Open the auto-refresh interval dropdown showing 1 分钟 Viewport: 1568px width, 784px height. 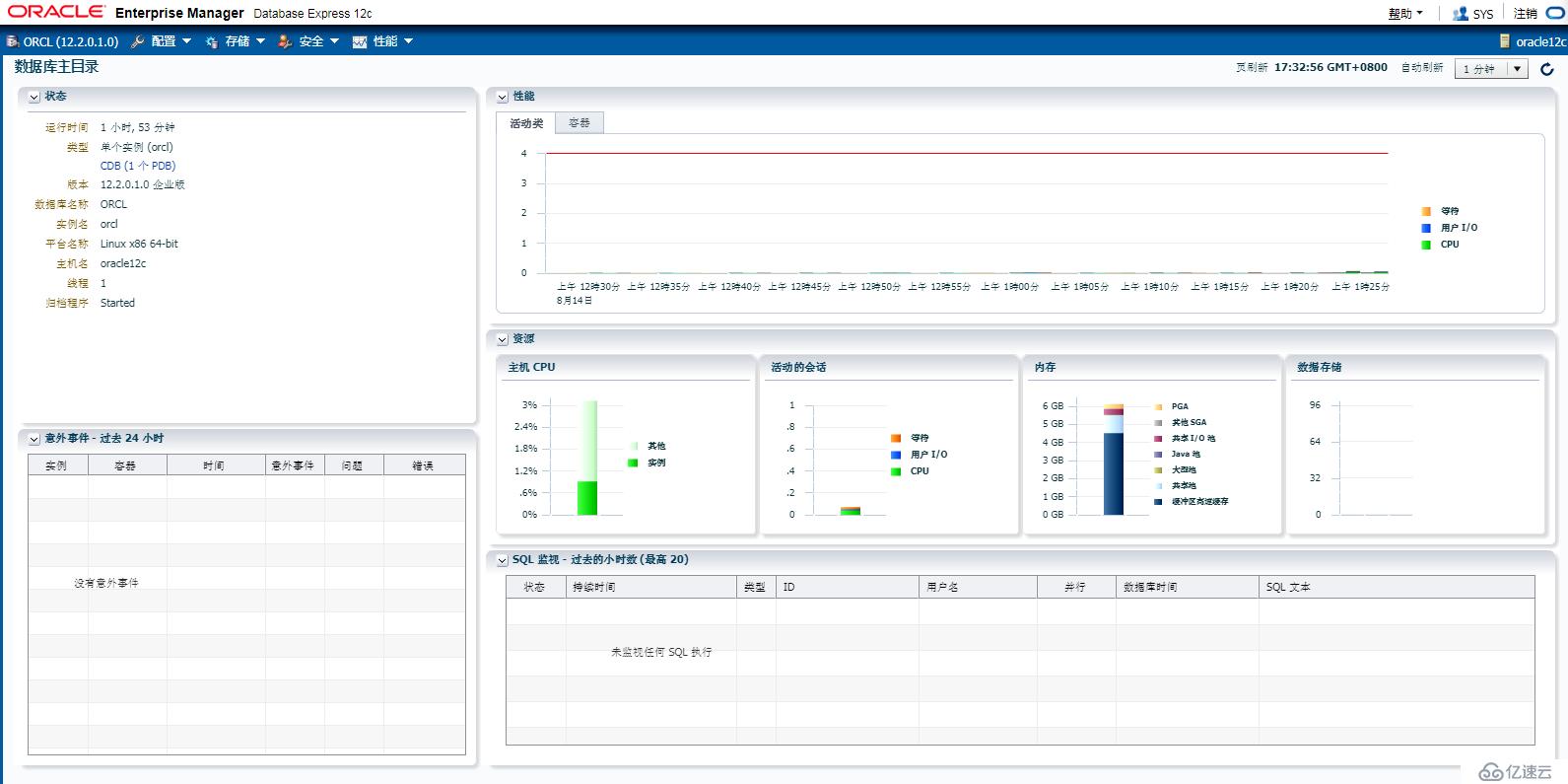(x=1492, y=69)
